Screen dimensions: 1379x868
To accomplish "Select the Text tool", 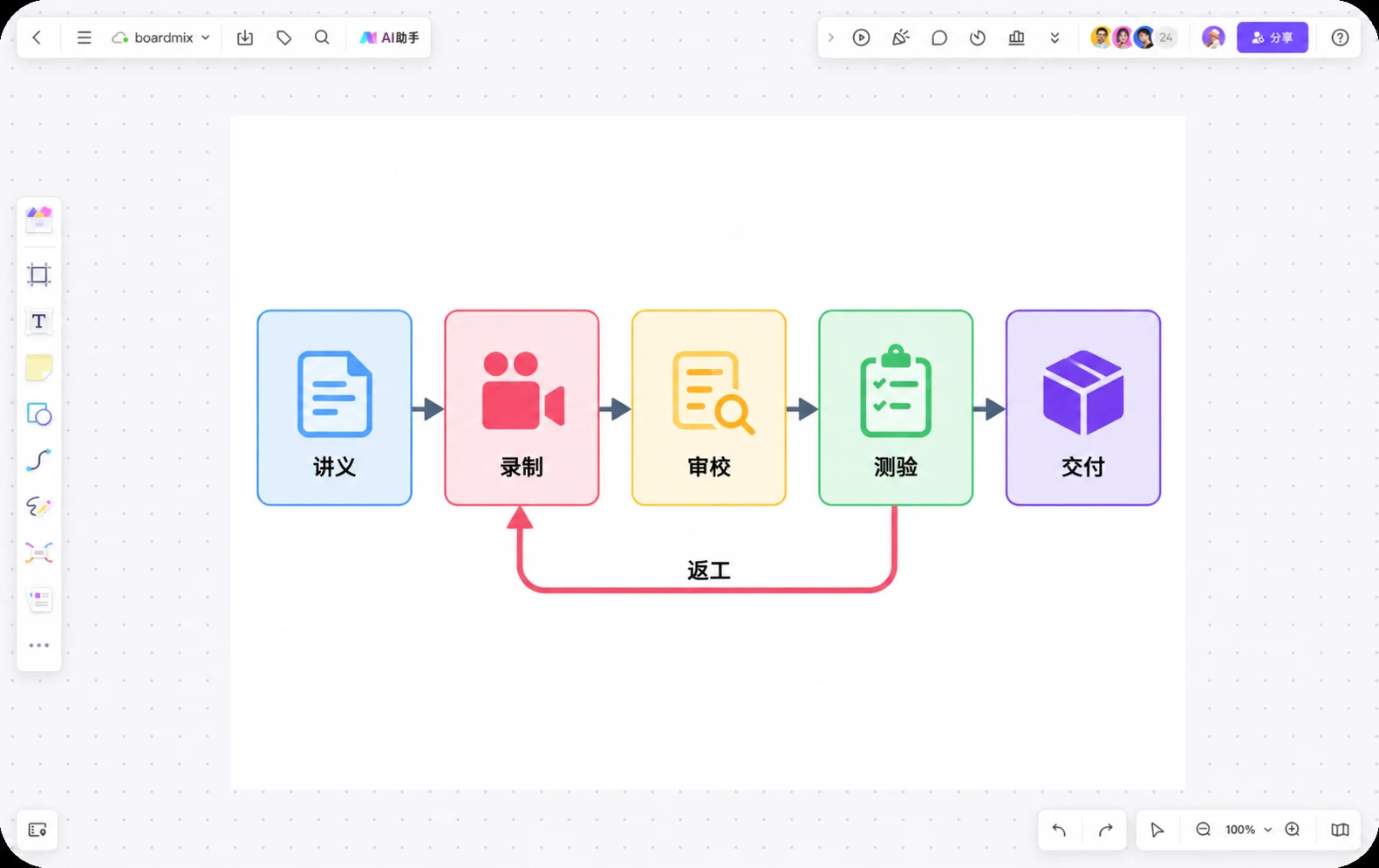I will tap(38, 321).
